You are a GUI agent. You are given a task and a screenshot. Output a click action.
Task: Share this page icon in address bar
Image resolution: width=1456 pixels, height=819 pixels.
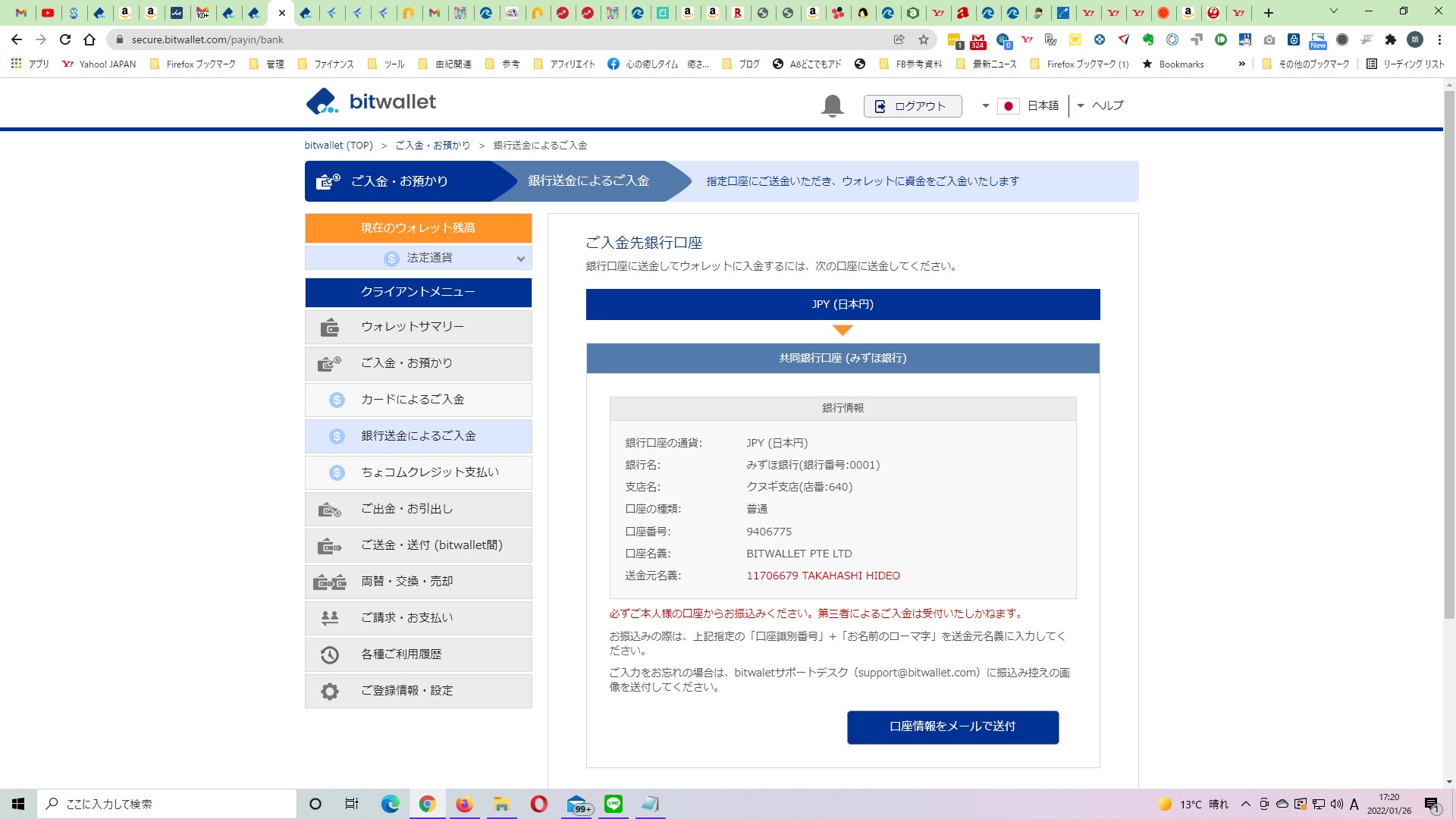tap(899, 39)
